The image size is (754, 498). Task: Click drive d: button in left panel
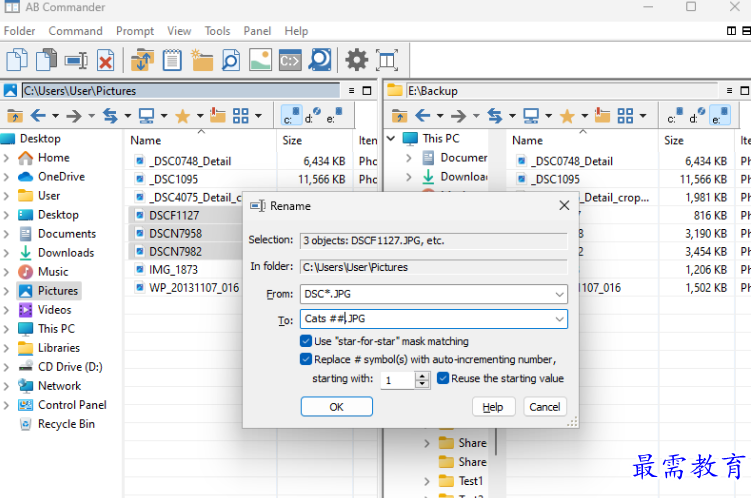[x=313, y=115]
